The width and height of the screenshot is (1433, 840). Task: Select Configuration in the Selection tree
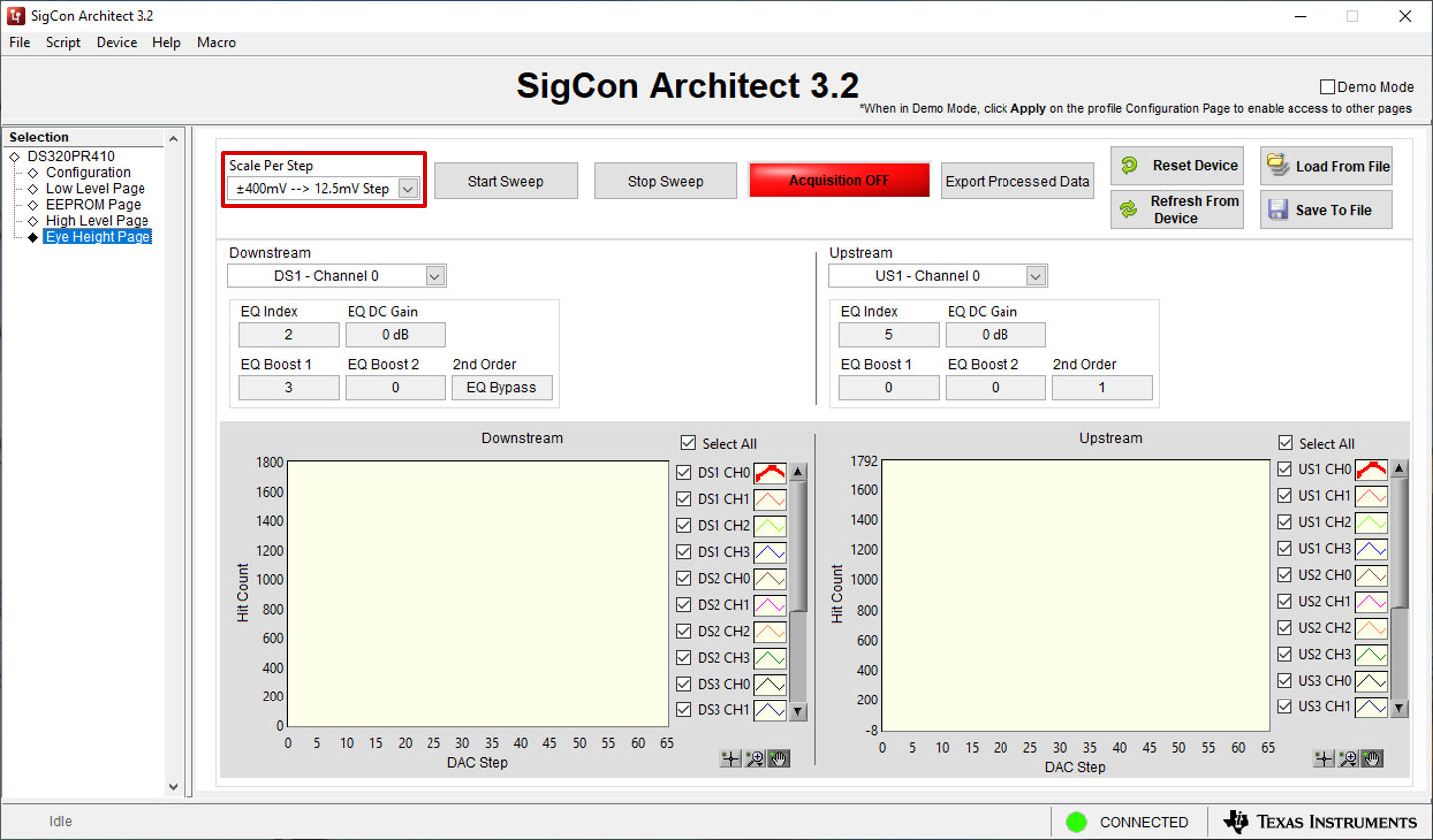pos(88,172)
